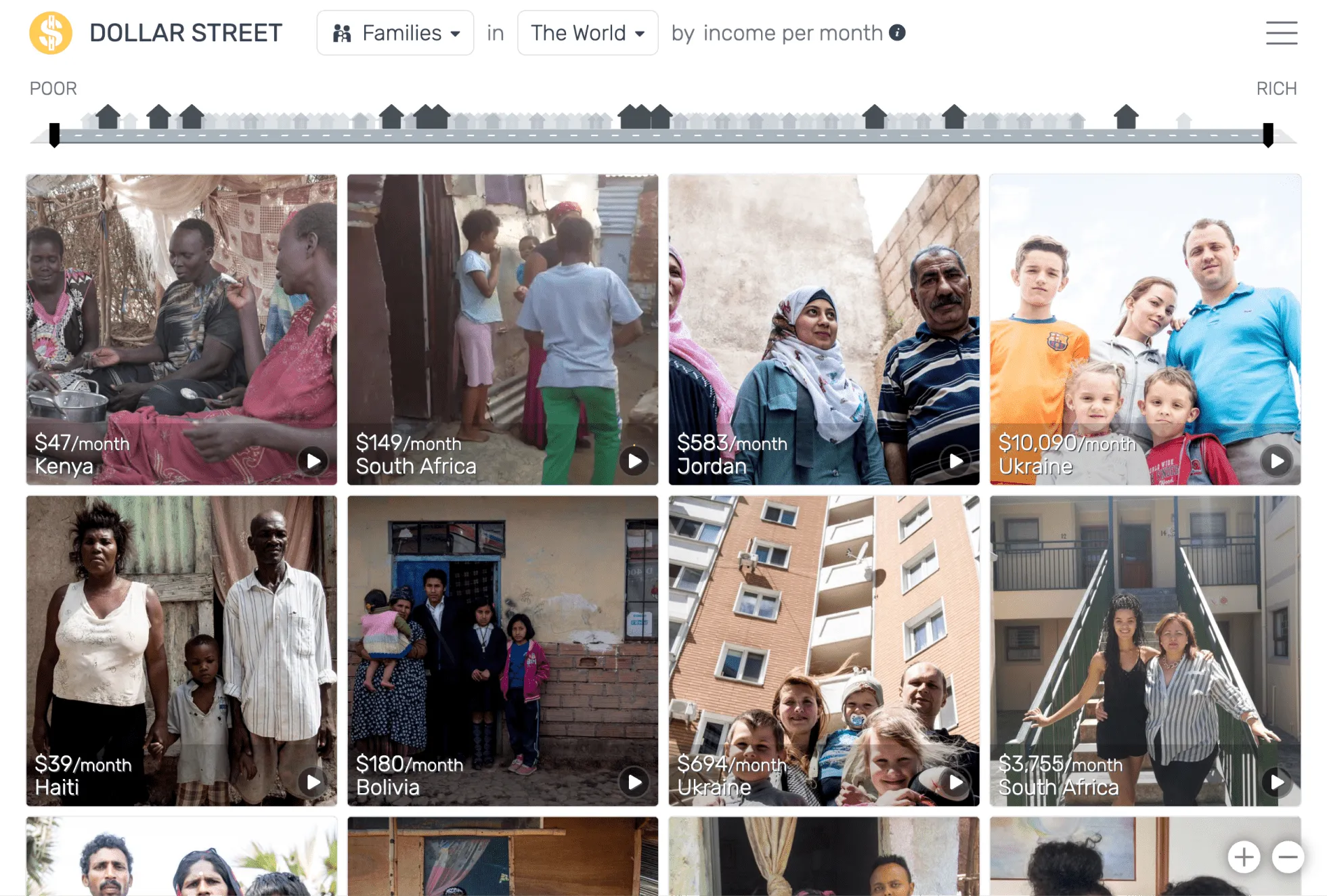Play the Kenya family video
Image resolution: width=1327 pixels, height=896 pixels.
coord(313,461)
